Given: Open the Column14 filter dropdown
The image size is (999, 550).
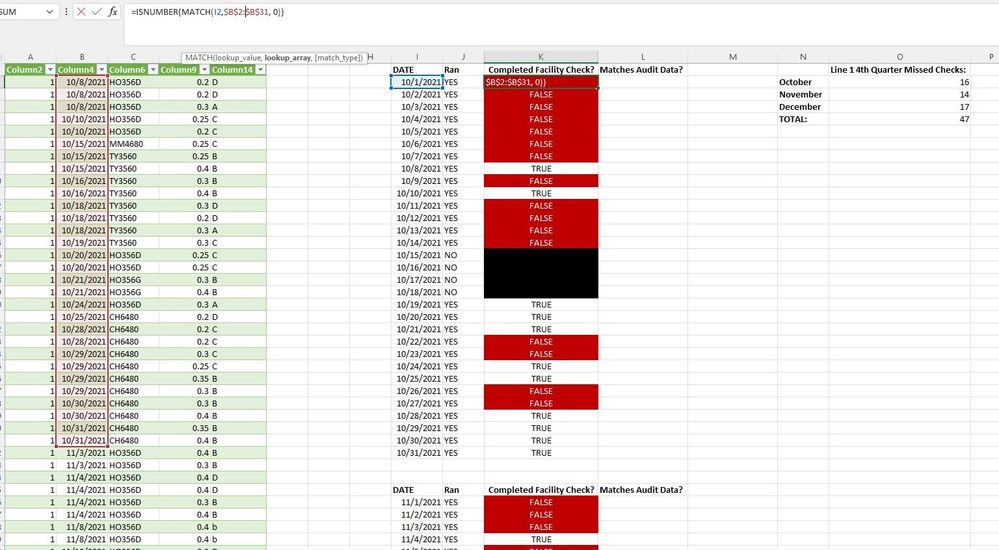Looking at the screenshot, I should click(261, 69).
